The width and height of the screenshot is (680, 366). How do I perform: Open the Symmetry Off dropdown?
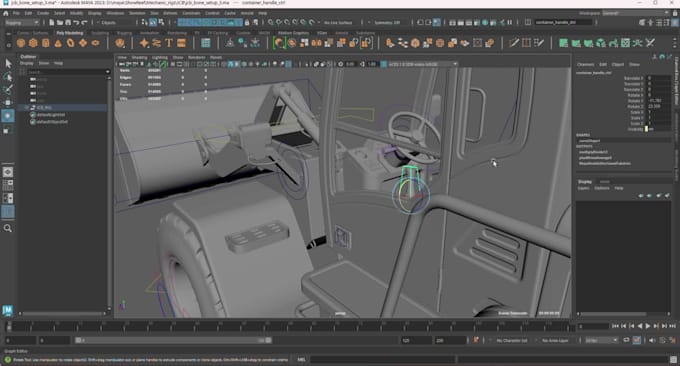tap(389, 23)
